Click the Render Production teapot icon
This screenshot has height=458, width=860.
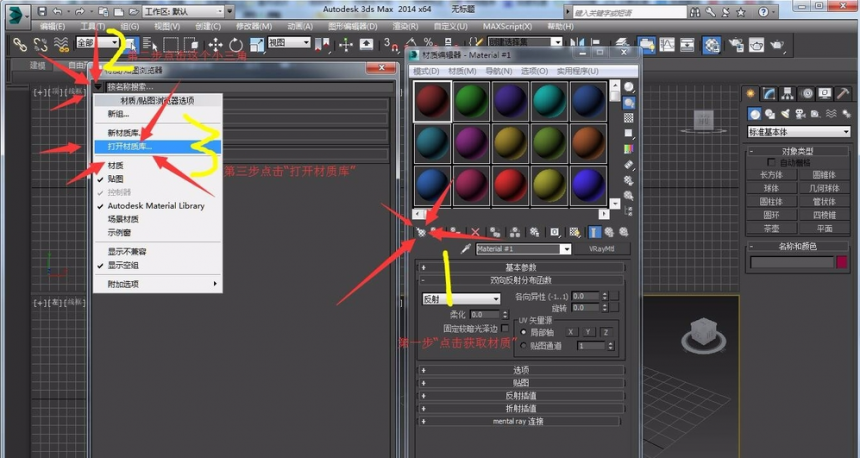click(777, 44)
